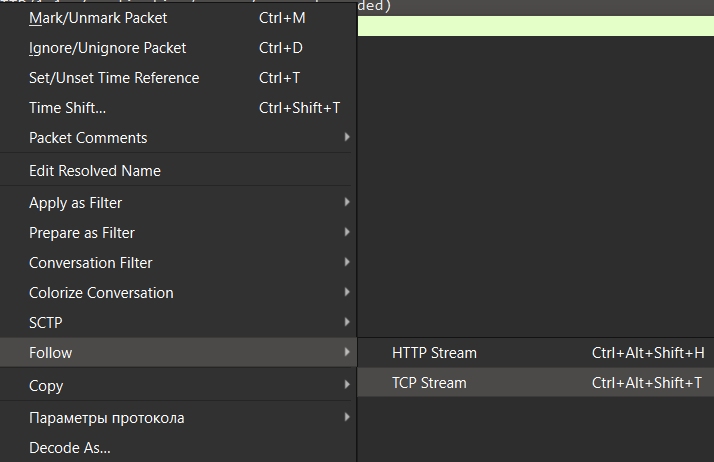Toggle Mark/Unmark Packet for this packet
The width and height of the screenshot is (714, 462).
(x=98, y=18)
